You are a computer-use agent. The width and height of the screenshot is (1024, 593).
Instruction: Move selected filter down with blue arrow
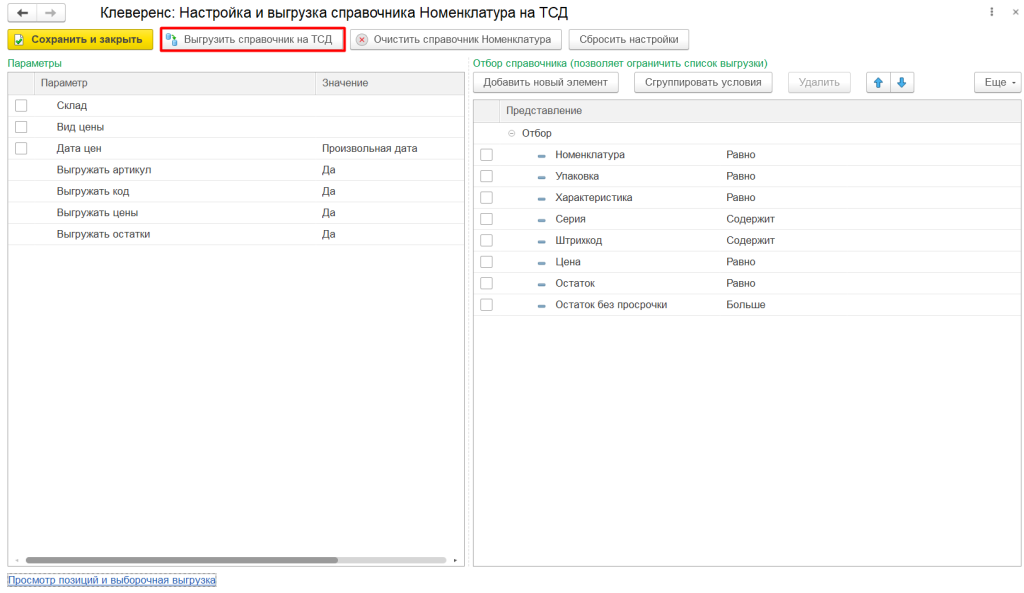point(901,83)
